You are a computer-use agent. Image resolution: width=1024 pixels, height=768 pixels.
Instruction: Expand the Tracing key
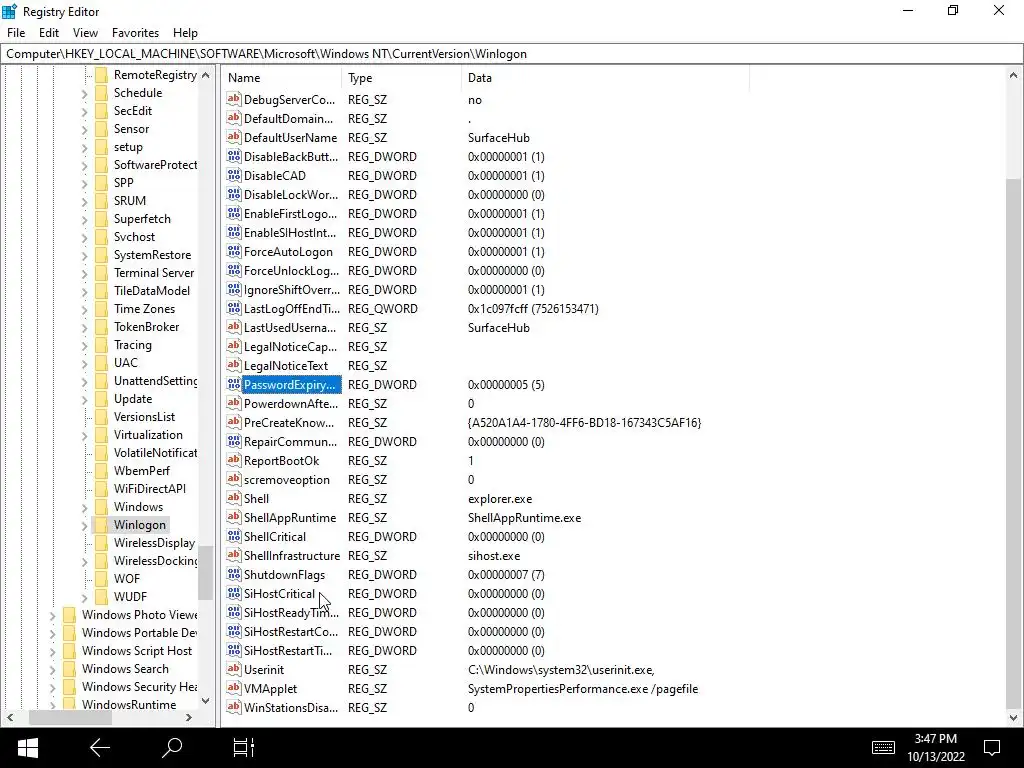point(85,345)
